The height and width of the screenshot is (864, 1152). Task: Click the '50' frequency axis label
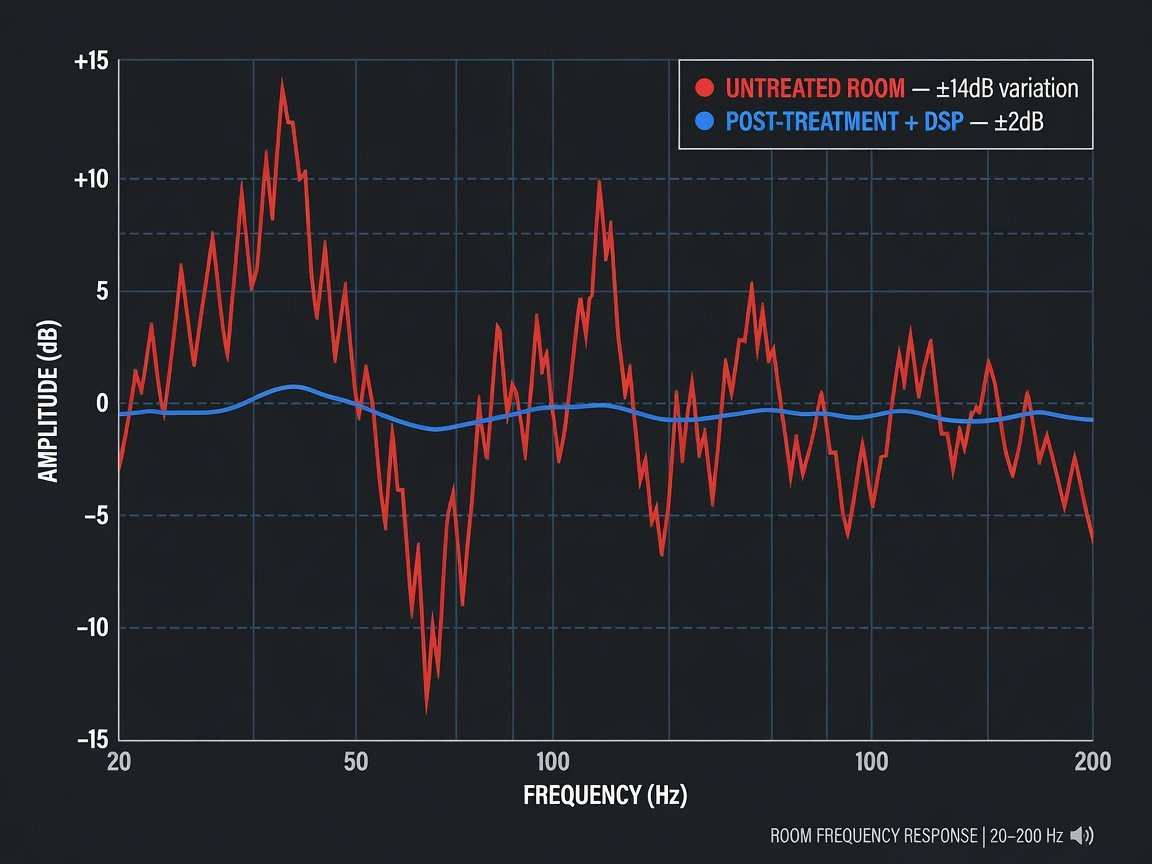(x=356, y=762)
